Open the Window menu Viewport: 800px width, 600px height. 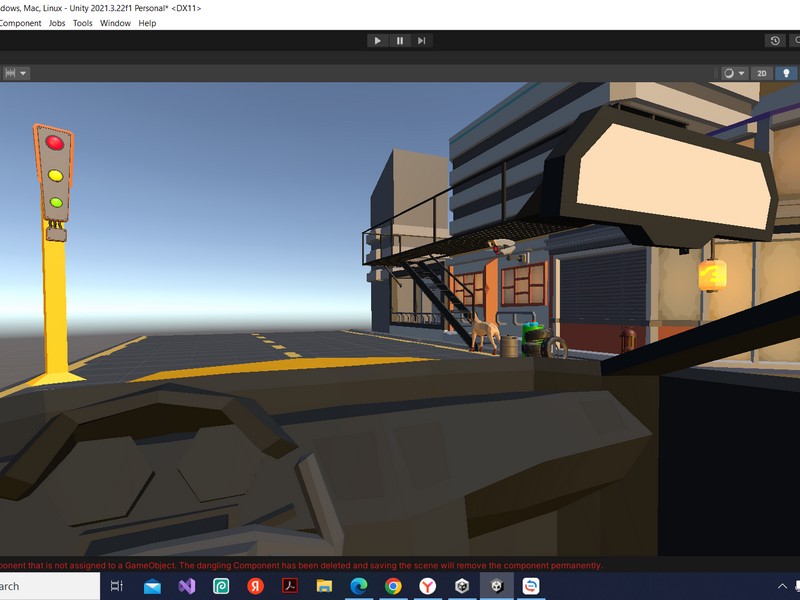pos(115,23)
